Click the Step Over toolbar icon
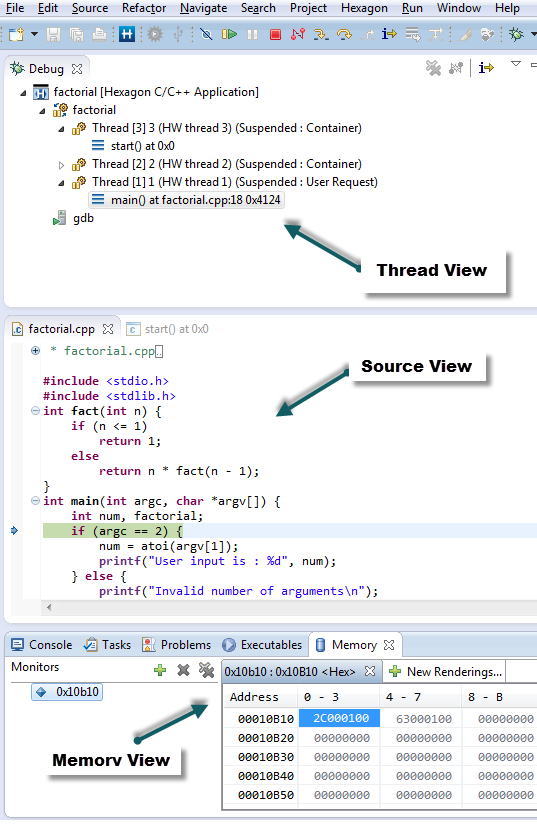The width and height of the screenshot is (537, 833). 345,35
